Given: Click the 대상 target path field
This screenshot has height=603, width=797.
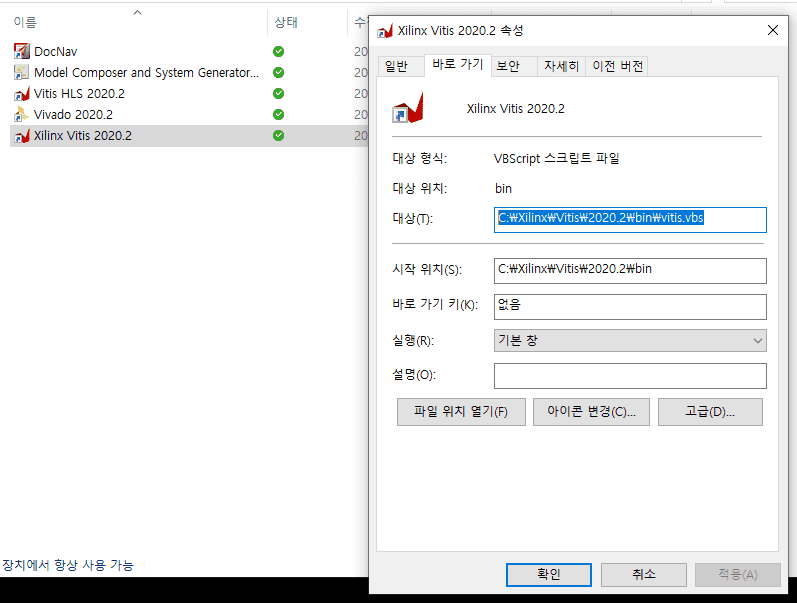Looking at the screenshot, I should (630, 220).
